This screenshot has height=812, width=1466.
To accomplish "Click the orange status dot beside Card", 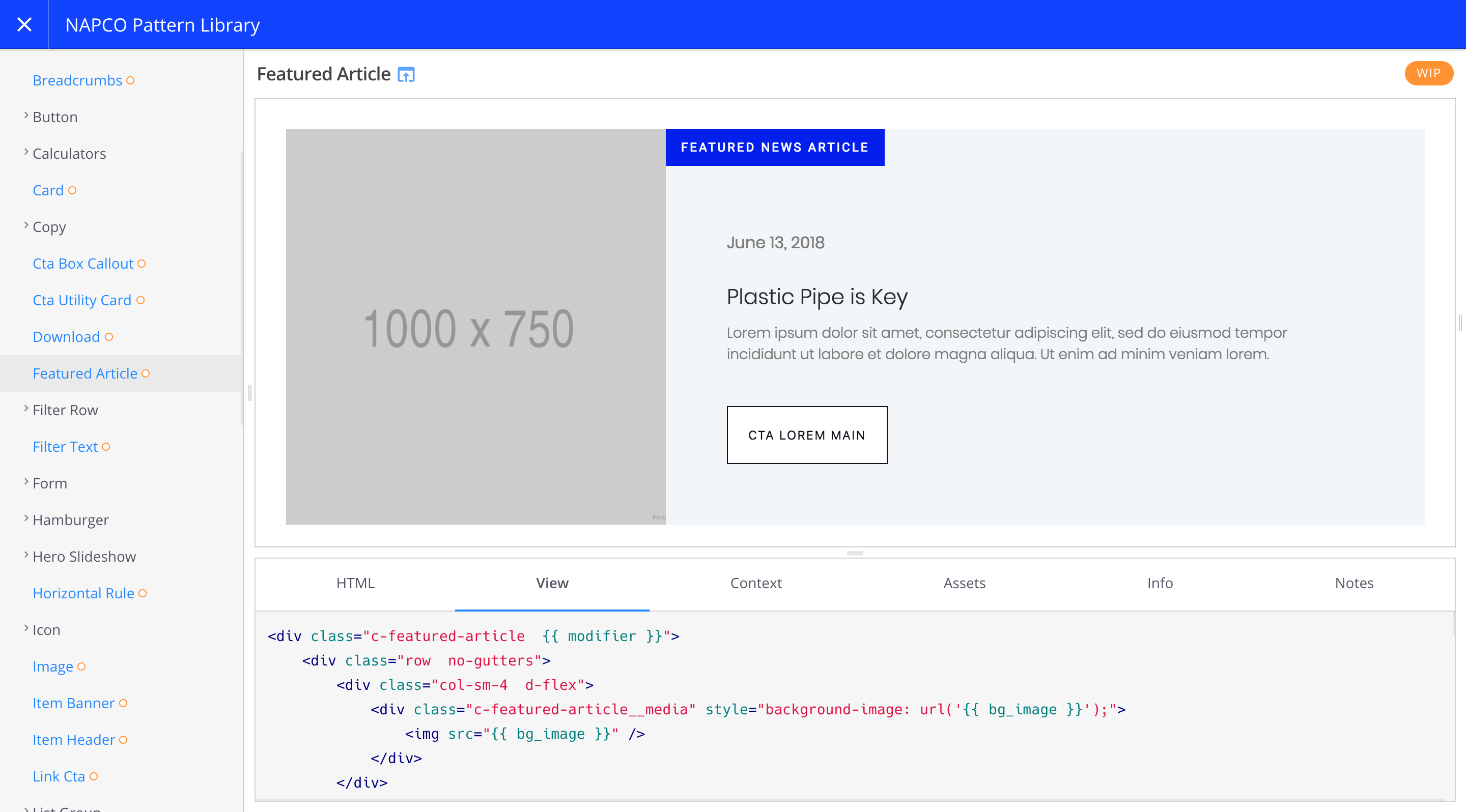I will tap(72, 190).
